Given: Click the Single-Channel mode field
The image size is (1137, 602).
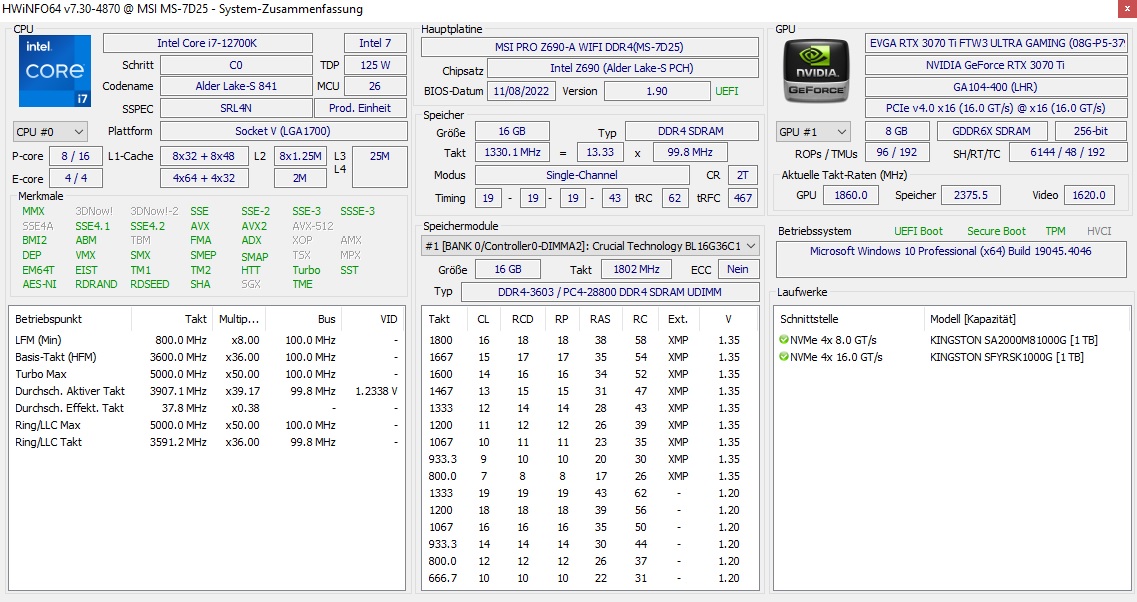Looking at the screenshot, I should [582, 175].
